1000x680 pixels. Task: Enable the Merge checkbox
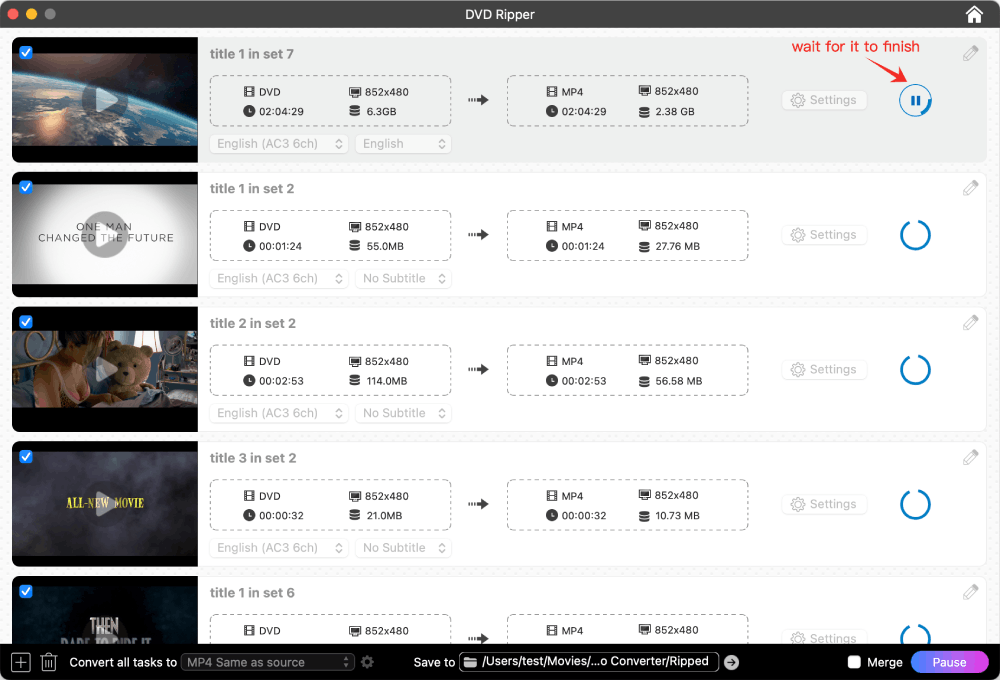tap(854, 662)
